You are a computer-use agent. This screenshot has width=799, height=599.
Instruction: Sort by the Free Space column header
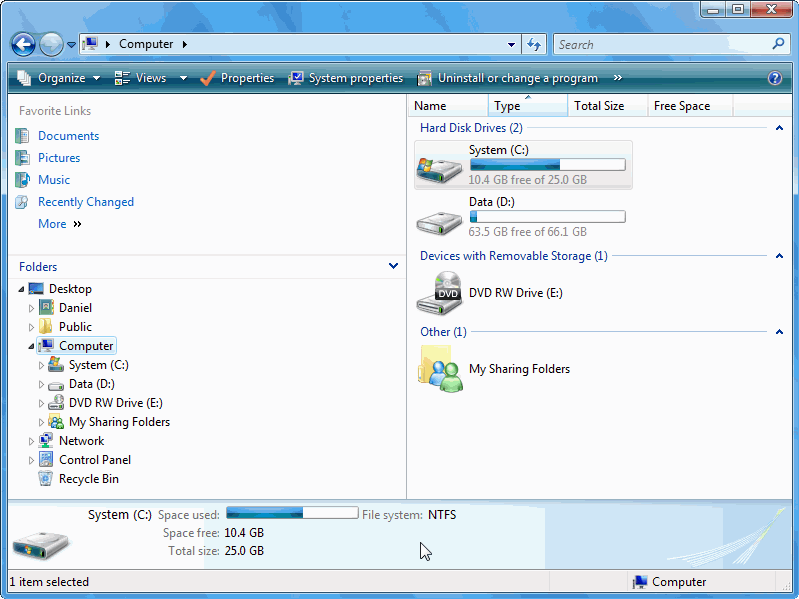681,106
